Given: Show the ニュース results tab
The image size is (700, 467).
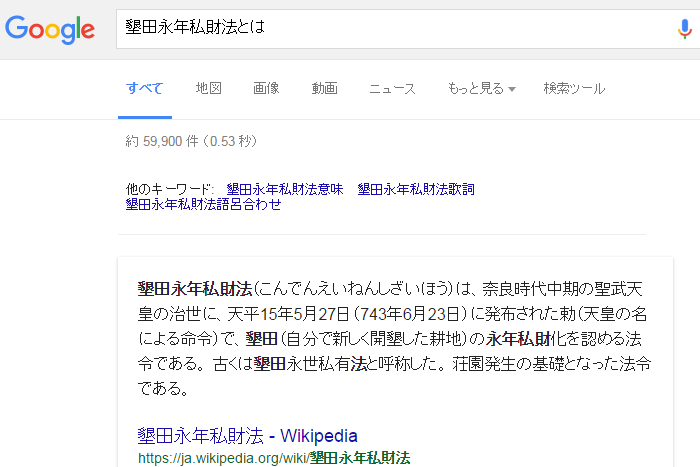Looking at the screenshot, I should (x=392, y=88).
